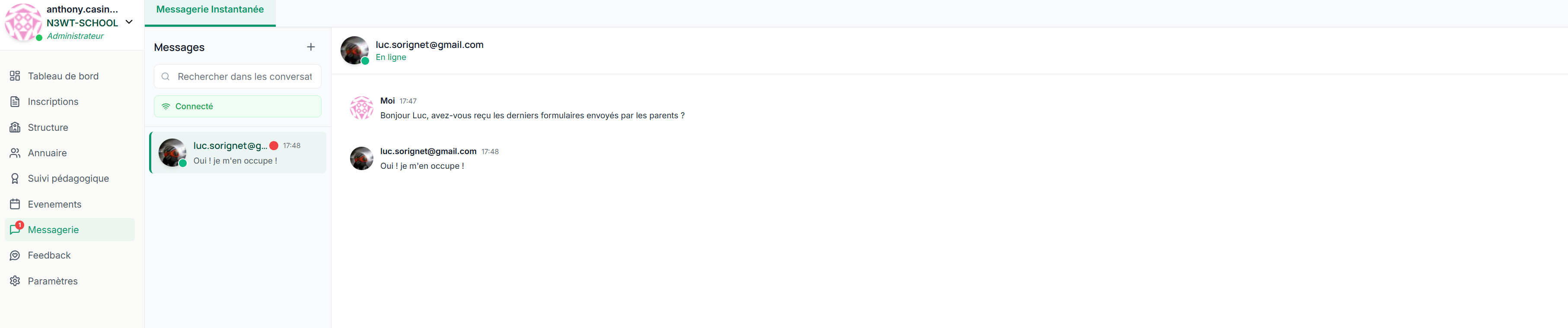Open the Annuaire directory

(70, 153)
